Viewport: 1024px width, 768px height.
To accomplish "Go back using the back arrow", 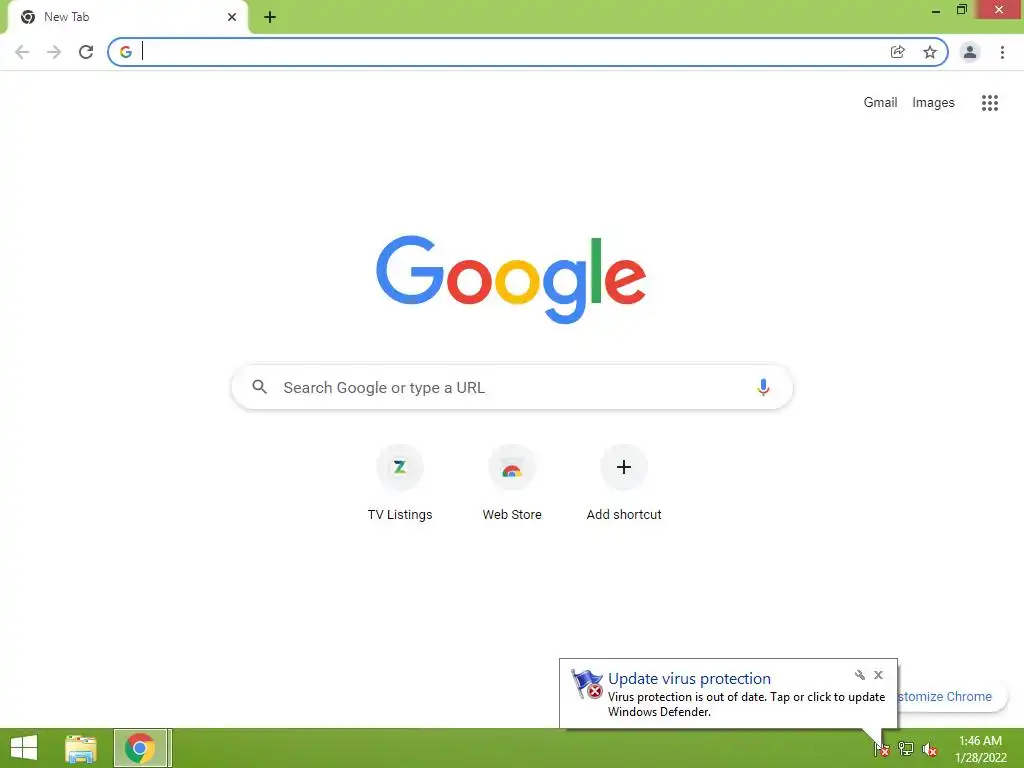I will tap(22, 52).
